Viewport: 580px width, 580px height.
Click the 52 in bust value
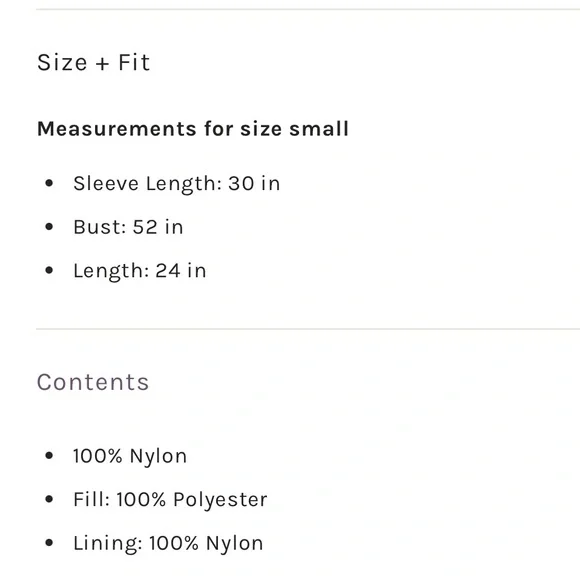tap(158, 227)
